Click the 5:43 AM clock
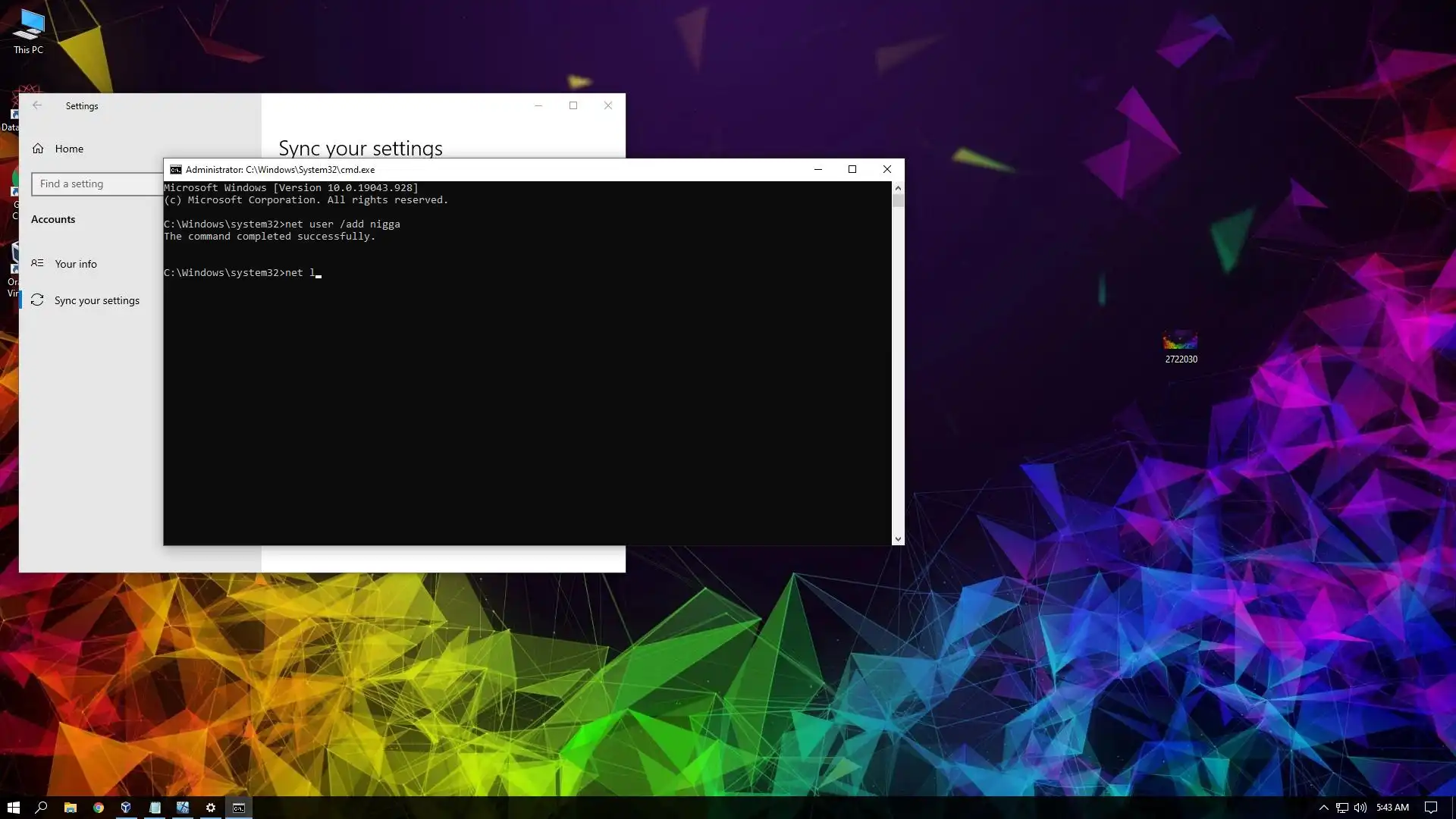 [1392, 808]
